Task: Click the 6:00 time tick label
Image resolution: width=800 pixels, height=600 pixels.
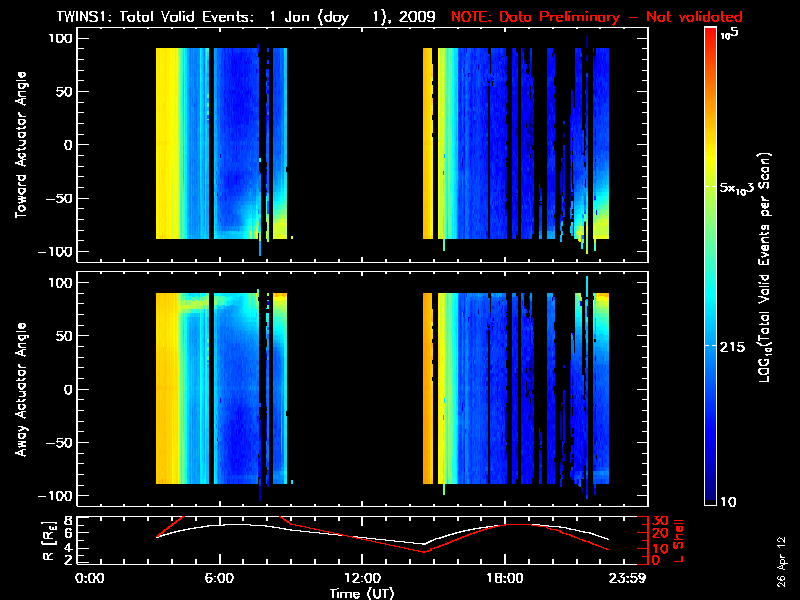Action: pyautogui.click(x=219, y=578)
